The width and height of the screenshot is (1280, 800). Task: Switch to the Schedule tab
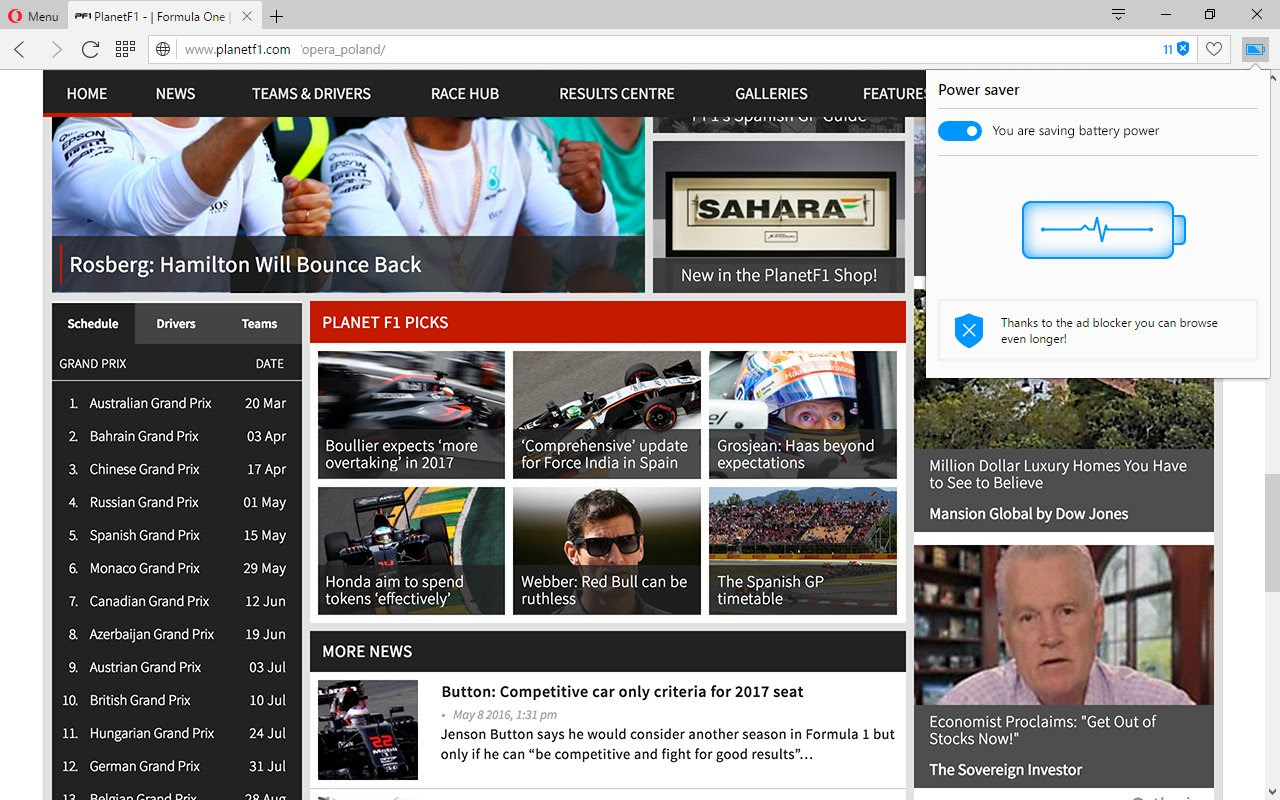(93, 324)
